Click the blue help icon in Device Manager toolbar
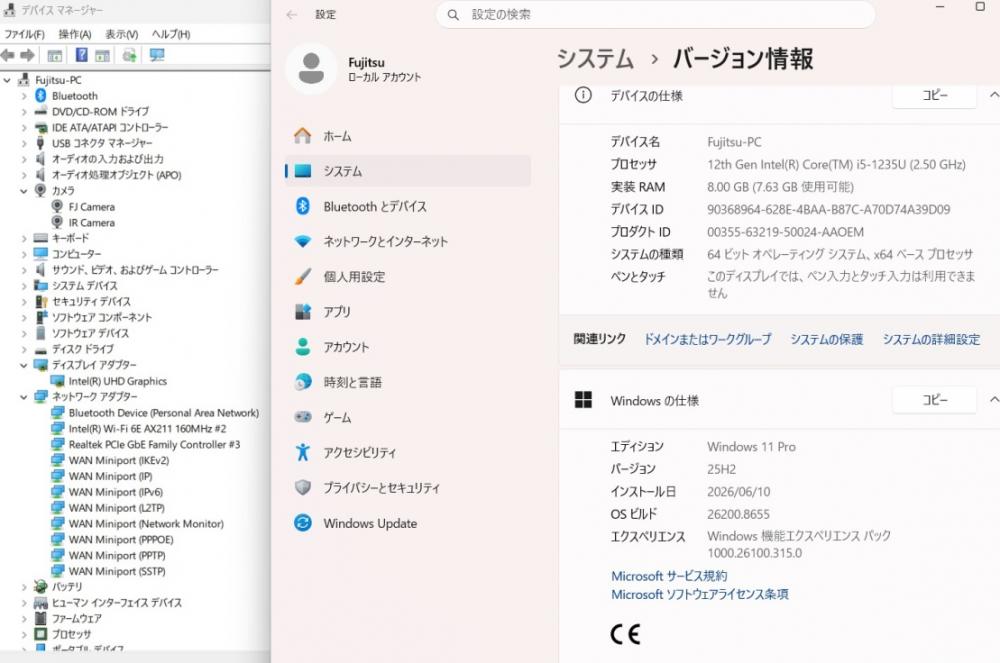This screenshot has width=1000, height=663. click(x=82, y=55)
